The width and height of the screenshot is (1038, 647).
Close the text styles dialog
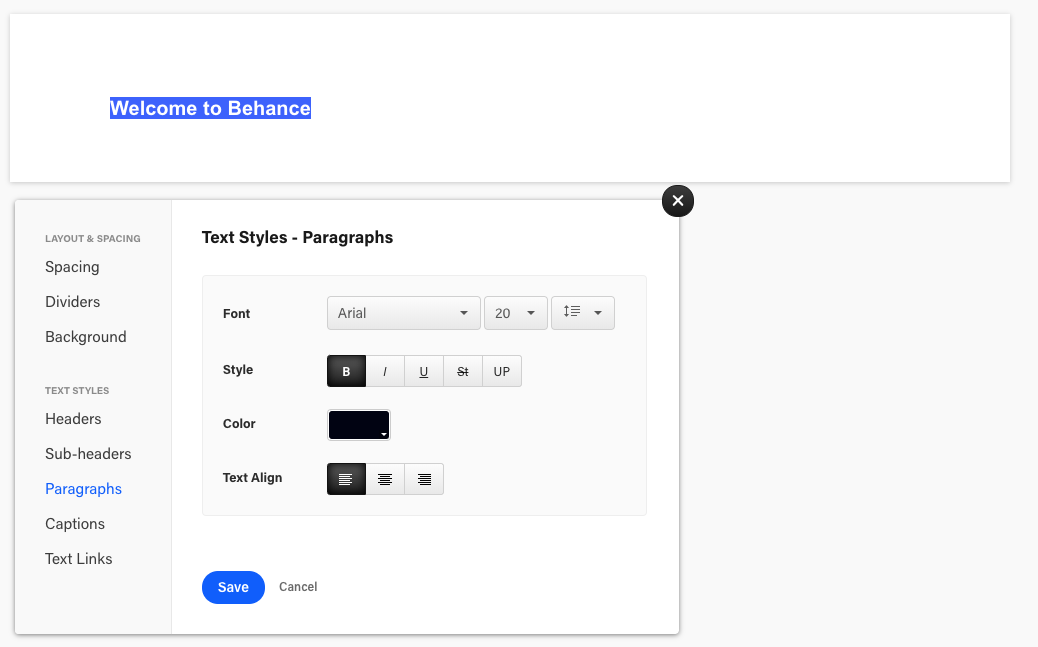[x=678, y=201]
